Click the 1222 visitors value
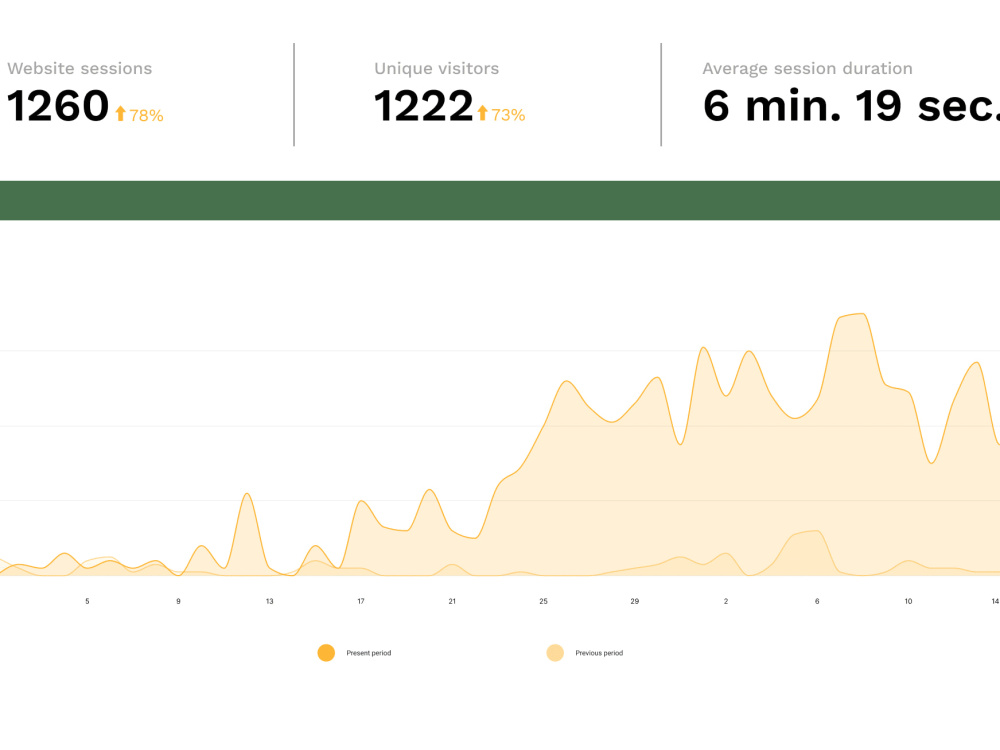This screenshot has width=1000, height=750. coord(423,106)
